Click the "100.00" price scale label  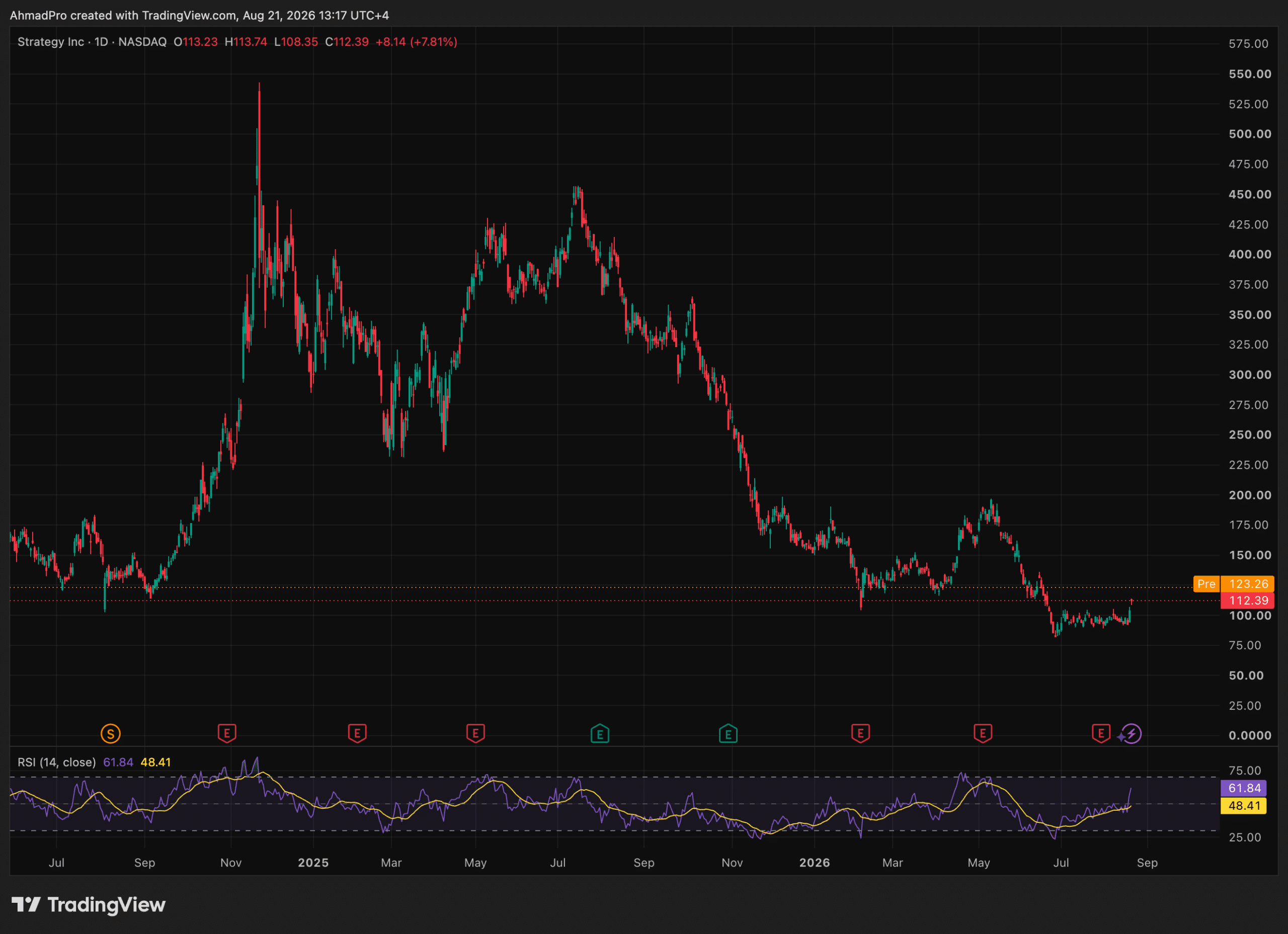pos(1250,616)
